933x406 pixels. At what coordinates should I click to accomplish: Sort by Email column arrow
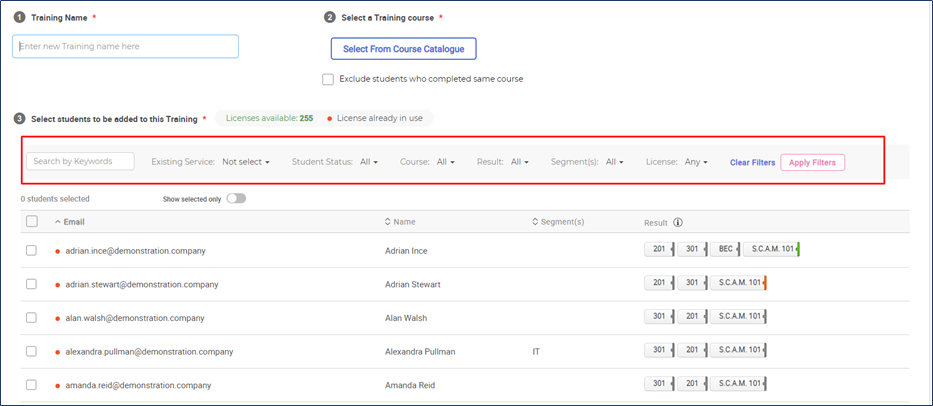click(x=58, y=221)
